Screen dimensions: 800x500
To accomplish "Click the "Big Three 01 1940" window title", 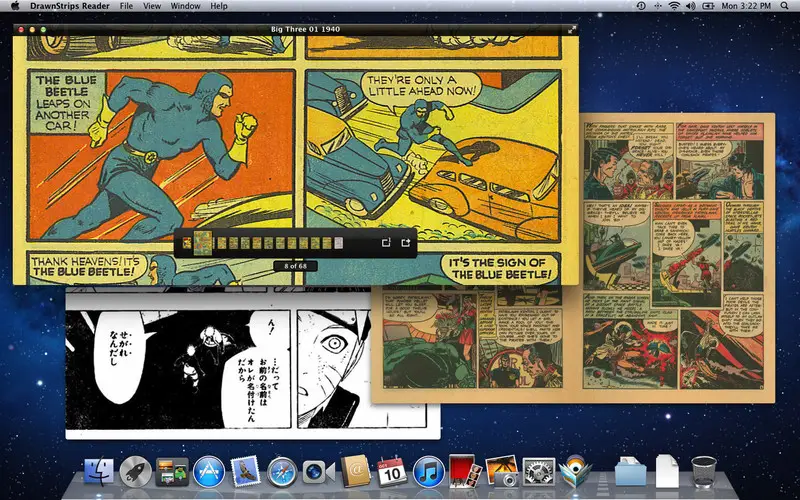I will tap(306, 30).
